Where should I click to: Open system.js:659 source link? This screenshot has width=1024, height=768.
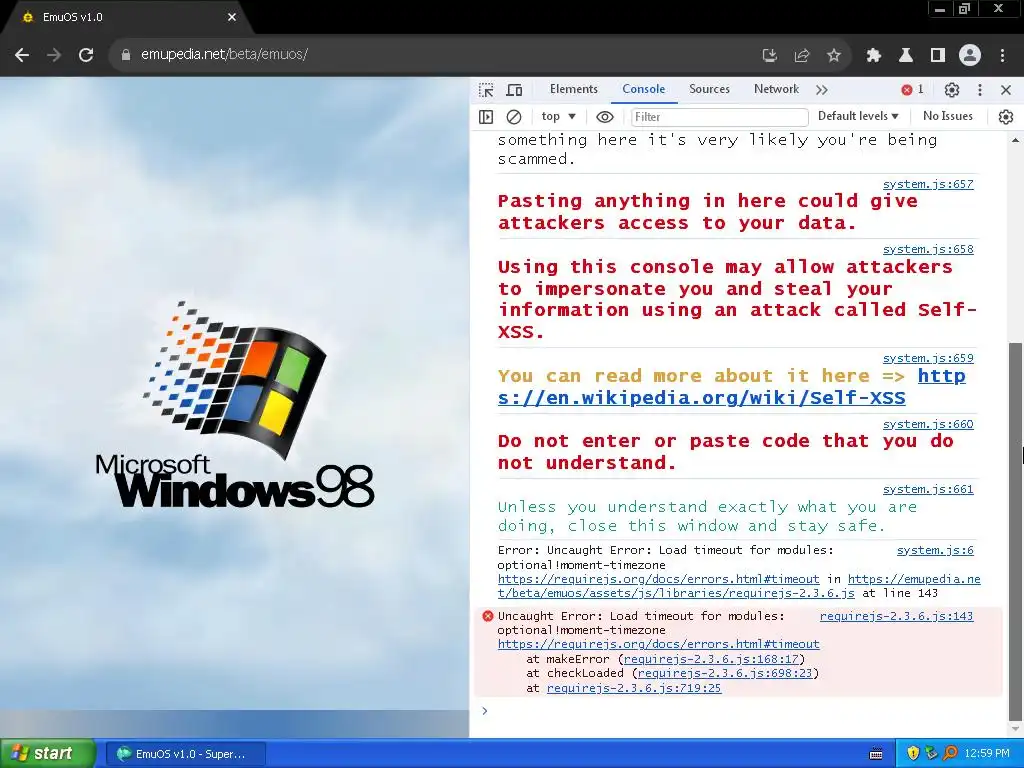(928, 359)
